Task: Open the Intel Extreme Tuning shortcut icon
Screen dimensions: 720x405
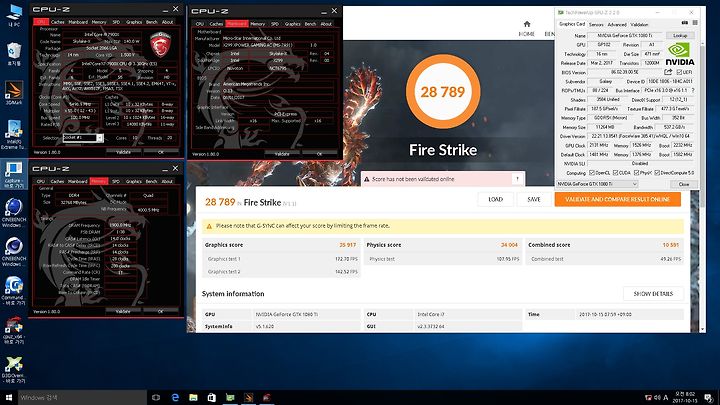Action: pyautogui.click(x=14, y=134)
